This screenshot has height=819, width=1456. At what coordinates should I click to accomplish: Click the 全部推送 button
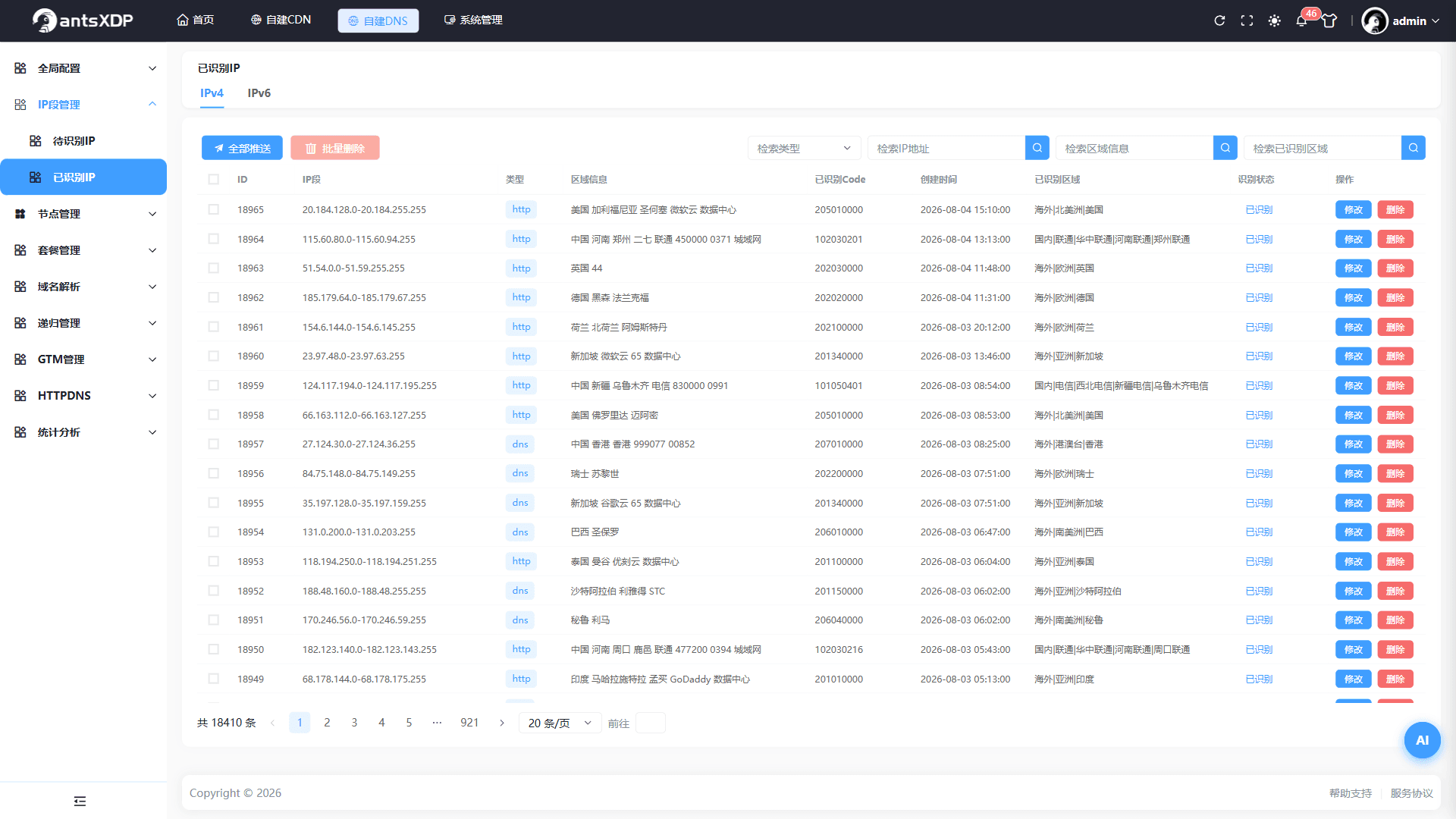(242, 148)
